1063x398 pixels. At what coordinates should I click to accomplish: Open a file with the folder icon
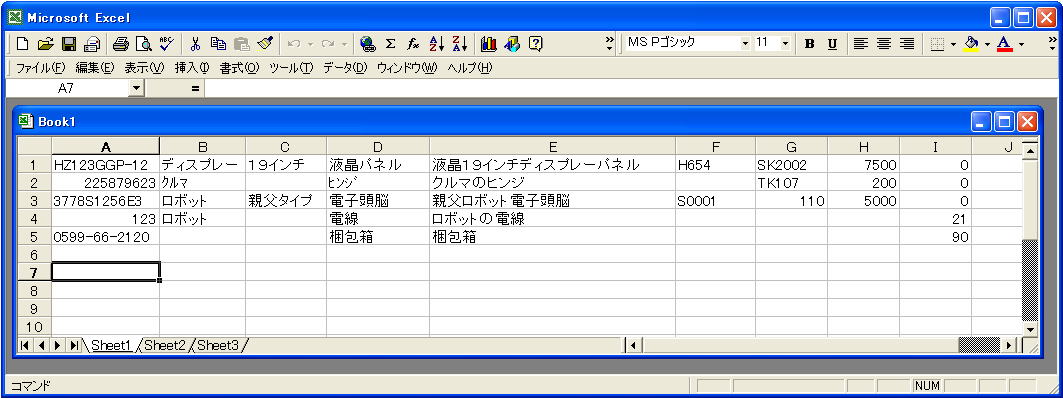[x=45, y=44]
